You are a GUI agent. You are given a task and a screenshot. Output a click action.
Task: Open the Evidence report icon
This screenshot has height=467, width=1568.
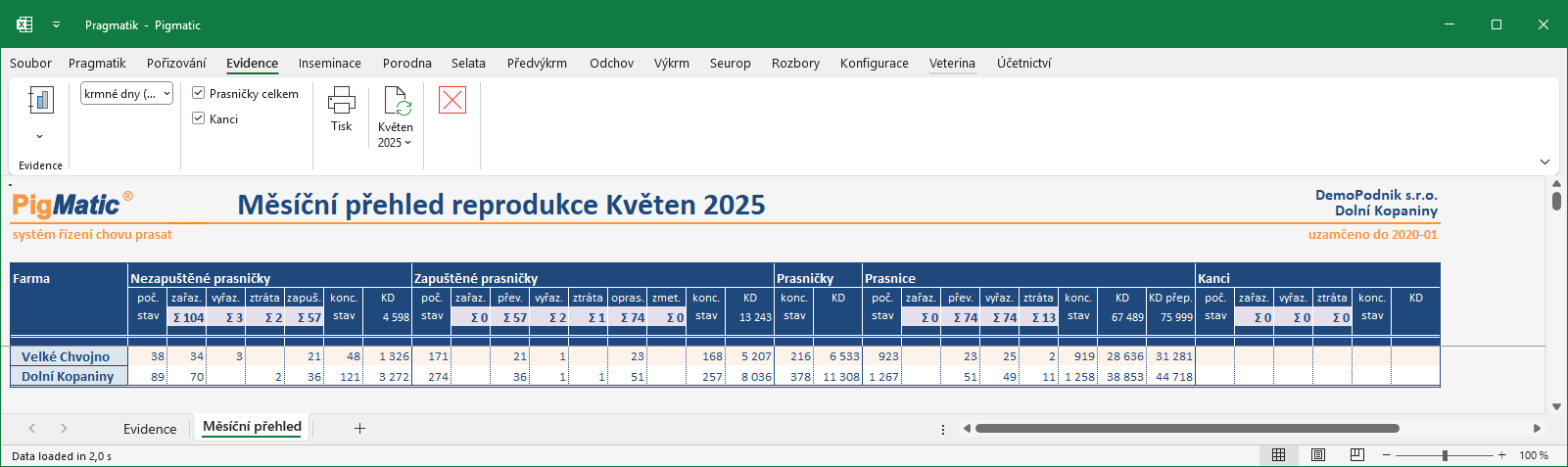tap(40, 100)
